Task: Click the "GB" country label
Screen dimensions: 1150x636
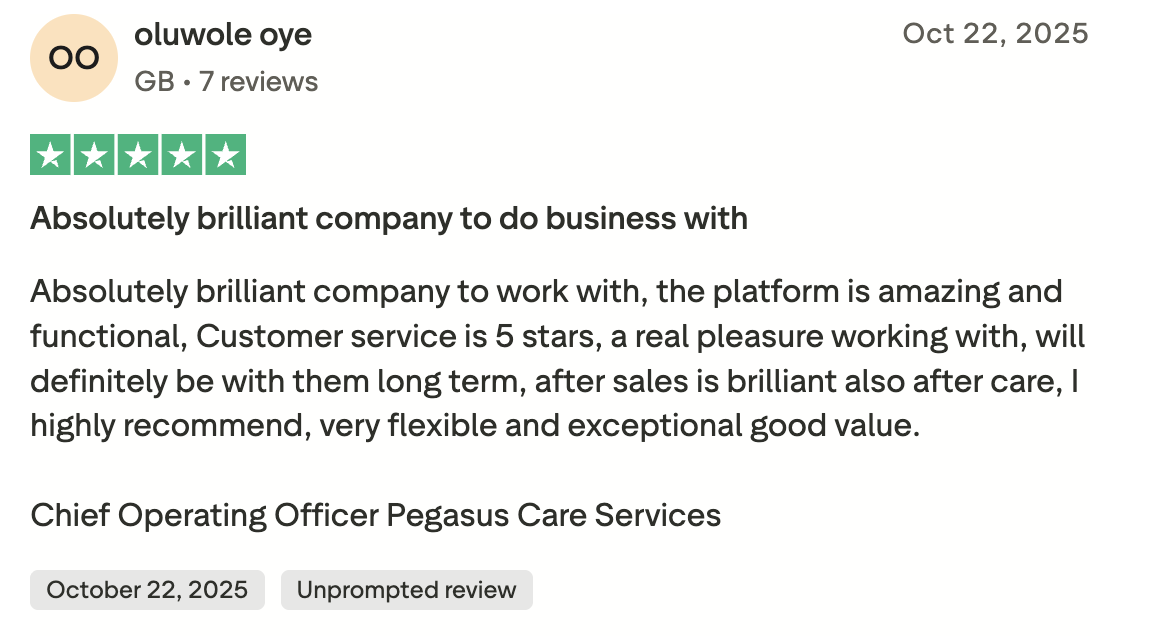Action: click(x=154, y=81)
